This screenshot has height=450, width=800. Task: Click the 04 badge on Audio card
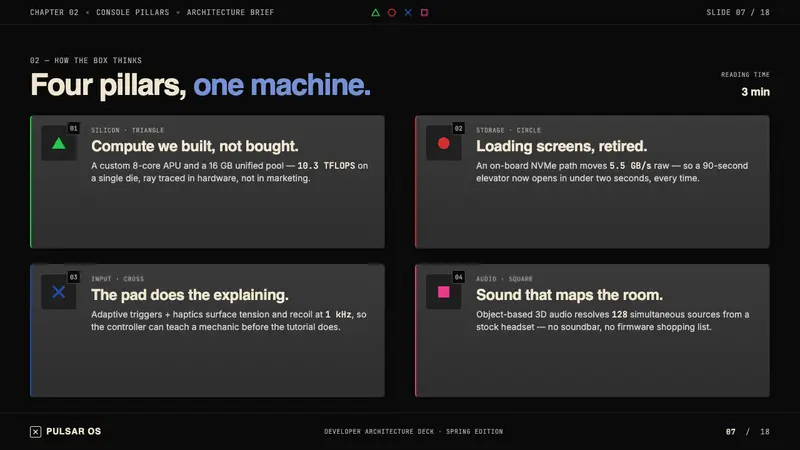459,277
